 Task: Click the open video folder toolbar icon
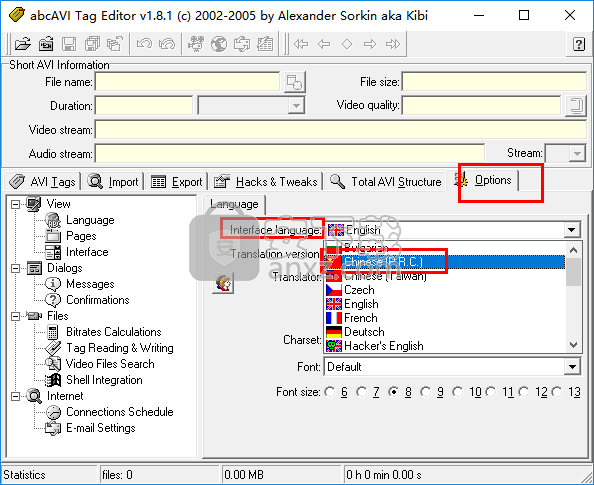[x=46, y=44]
